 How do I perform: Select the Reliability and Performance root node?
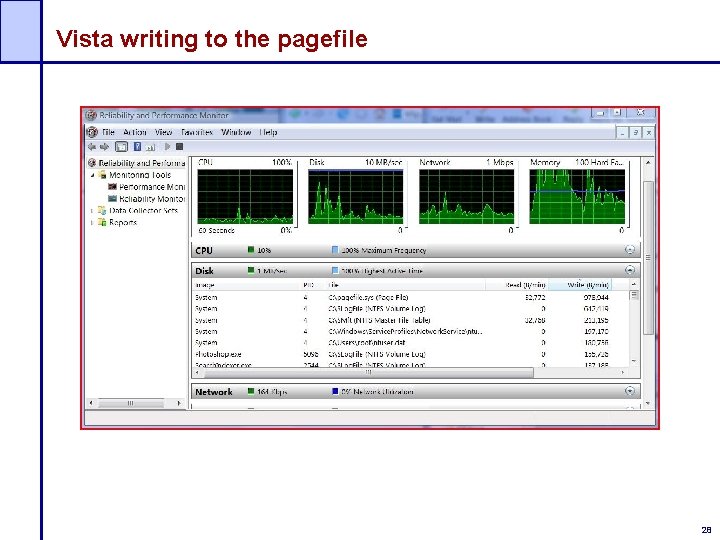pyautogui.click(x=137, y=163)
